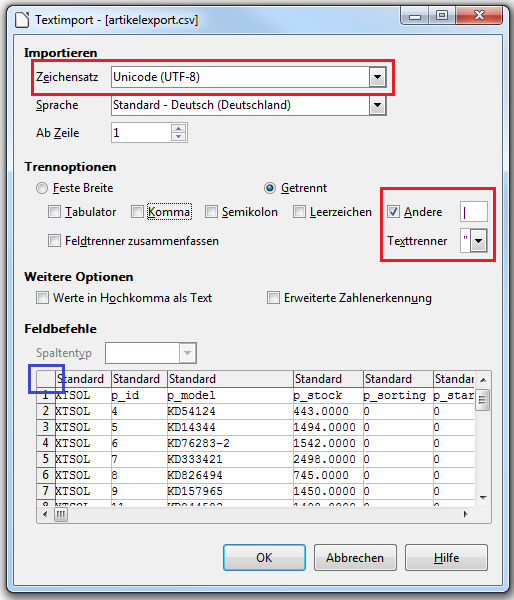
Task: Click the preview vertical scrollbar down arrow
Action: click(x=483, y=498)
